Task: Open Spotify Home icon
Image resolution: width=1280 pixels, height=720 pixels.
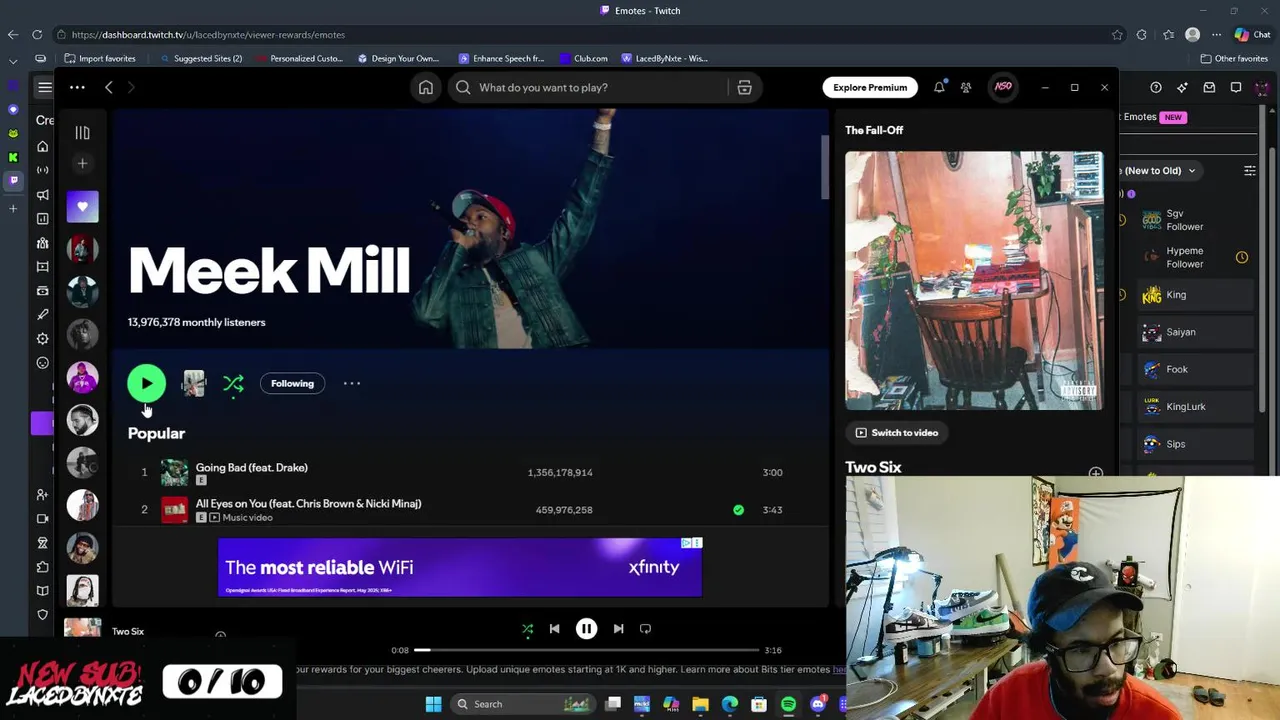Action: (426, 88)
